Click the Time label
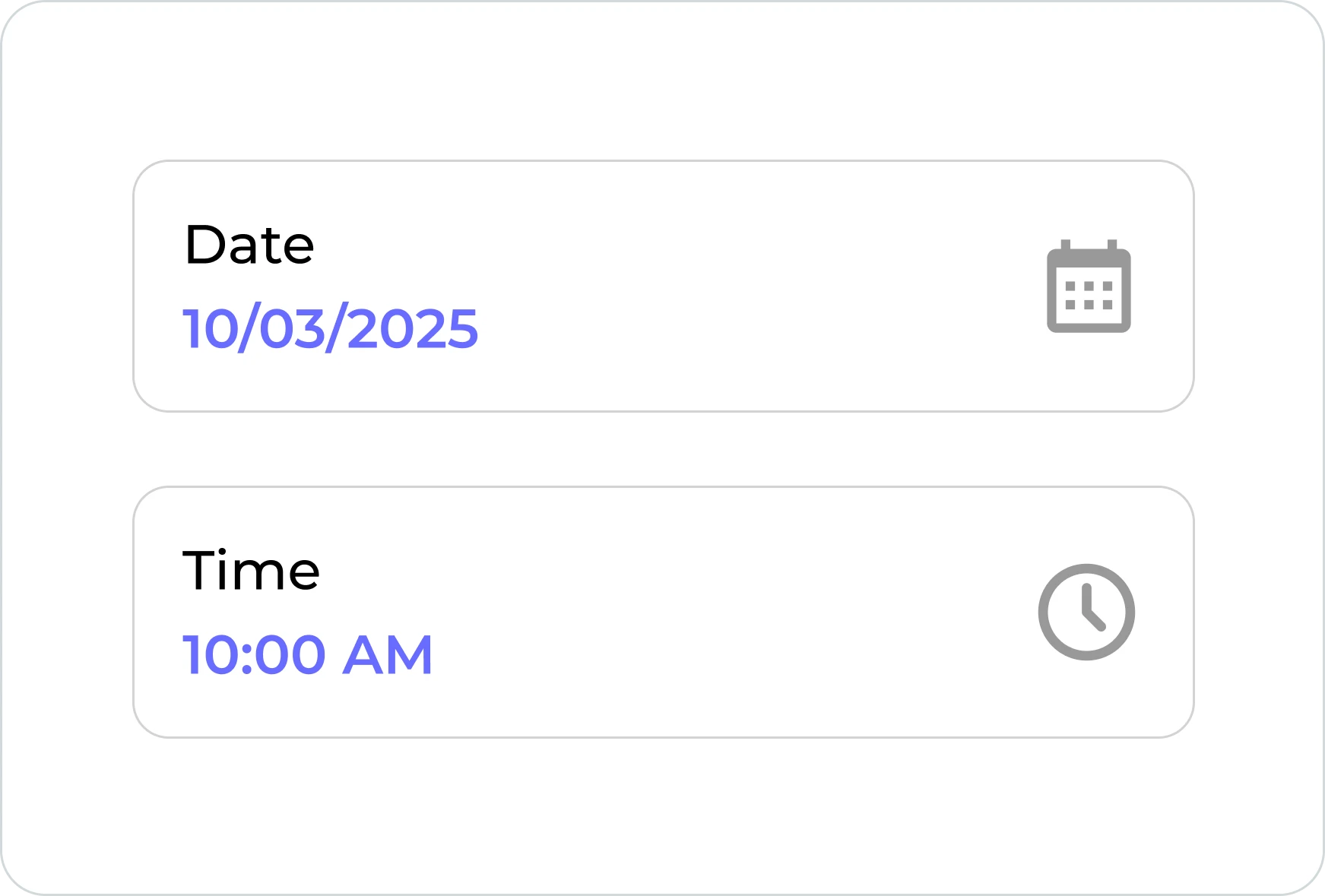The image size is (1325, 896). tap(252, 571)
